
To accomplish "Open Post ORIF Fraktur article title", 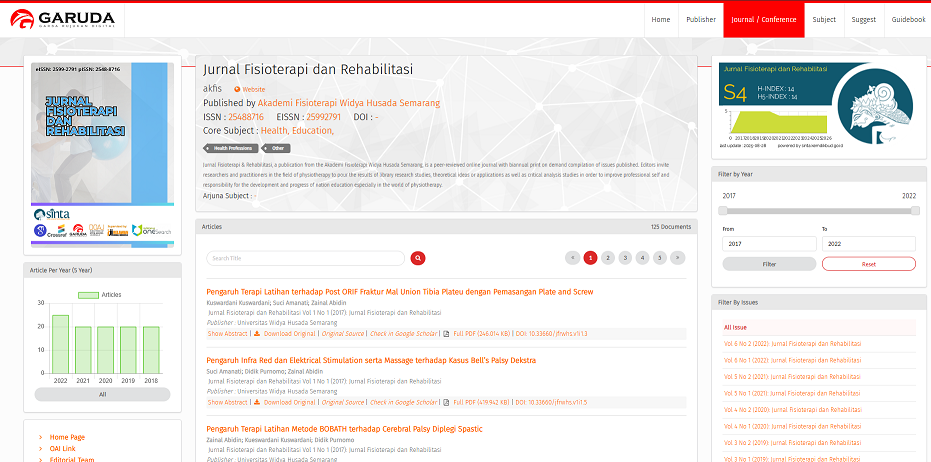I will coord(400,292).
